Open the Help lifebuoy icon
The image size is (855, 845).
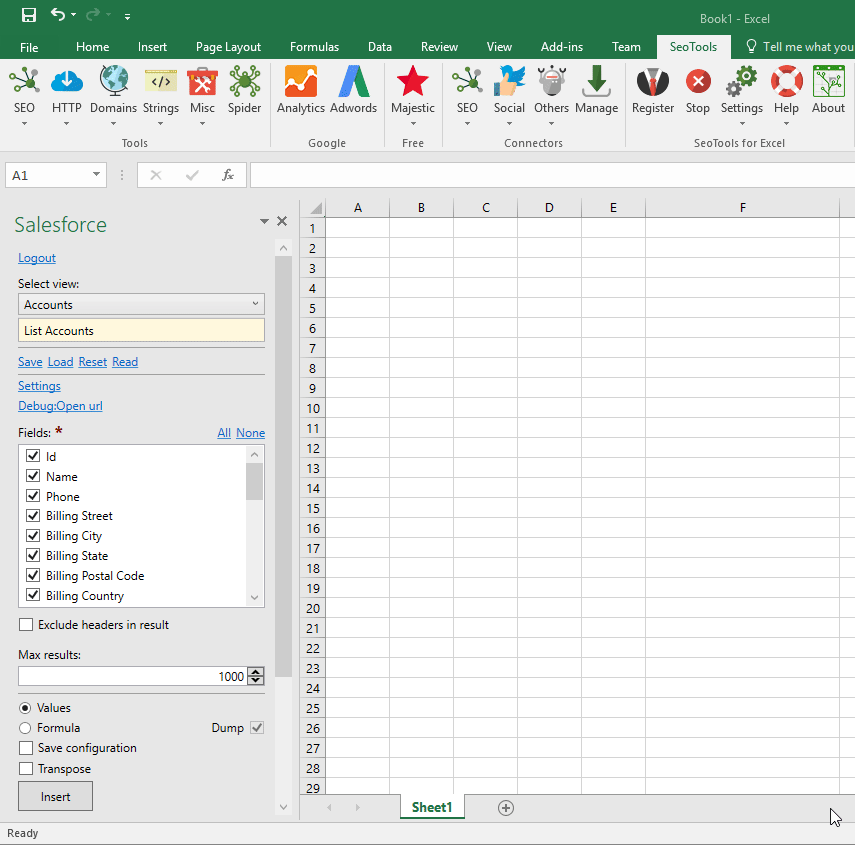[786, 82]
